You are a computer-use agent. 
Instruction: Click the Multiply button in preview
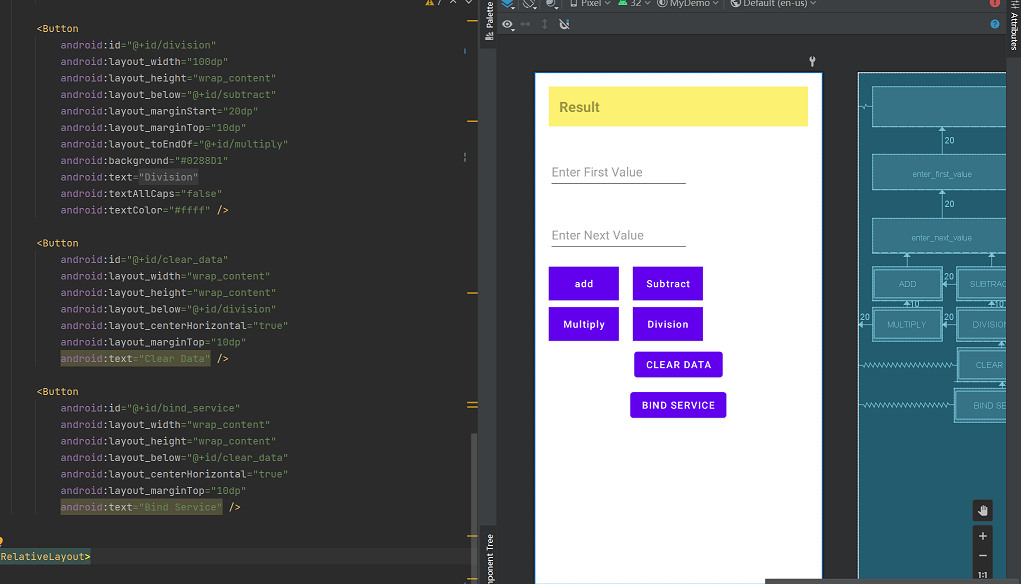(x=583, y=324)
